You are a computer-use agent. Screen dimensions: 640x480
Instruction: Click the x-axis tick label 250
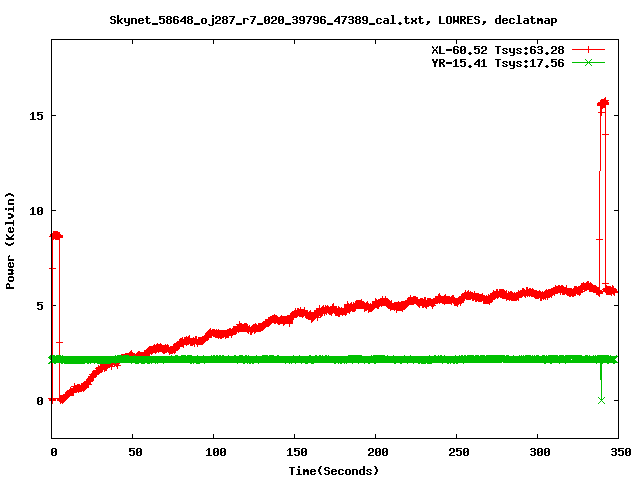(x=459, y=452)
